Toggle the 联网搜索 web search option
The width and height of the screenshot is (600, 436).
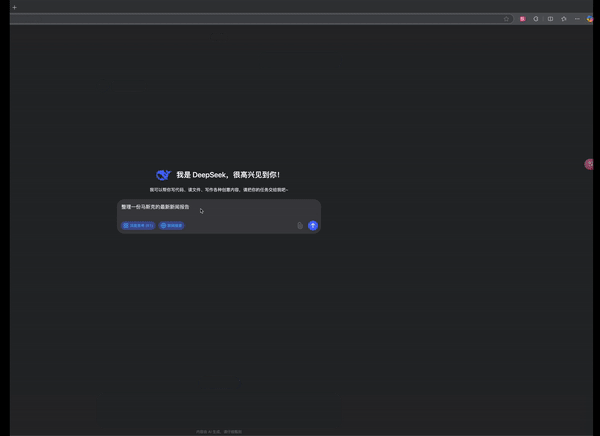(x=171, y=225)
